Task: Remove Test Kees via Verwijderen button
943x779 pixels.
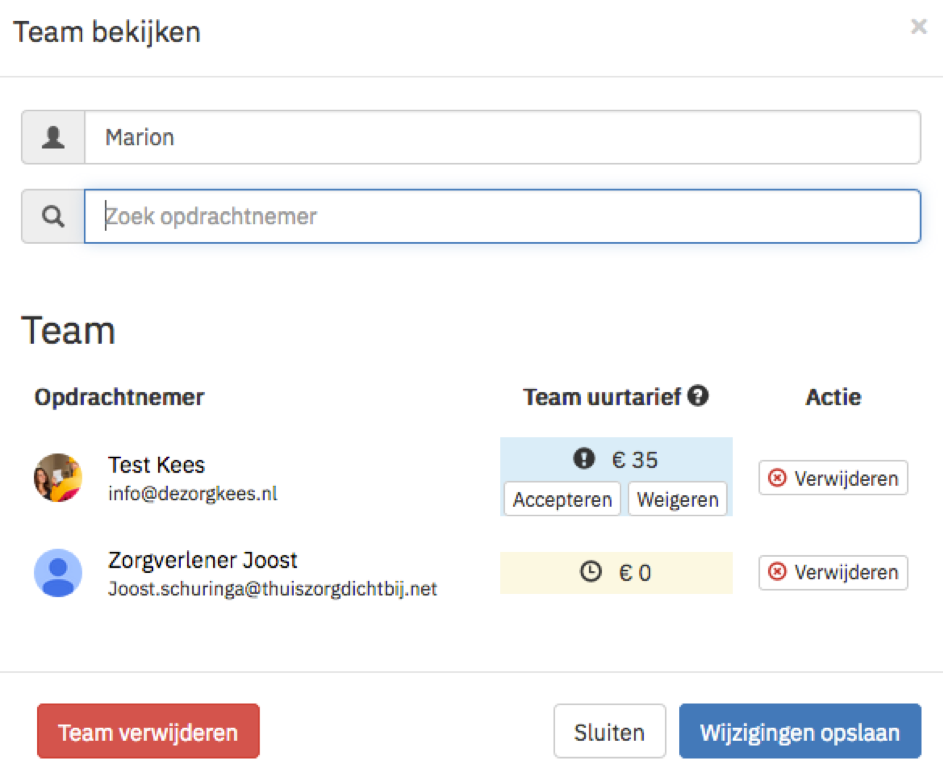Action: point(833,478)
